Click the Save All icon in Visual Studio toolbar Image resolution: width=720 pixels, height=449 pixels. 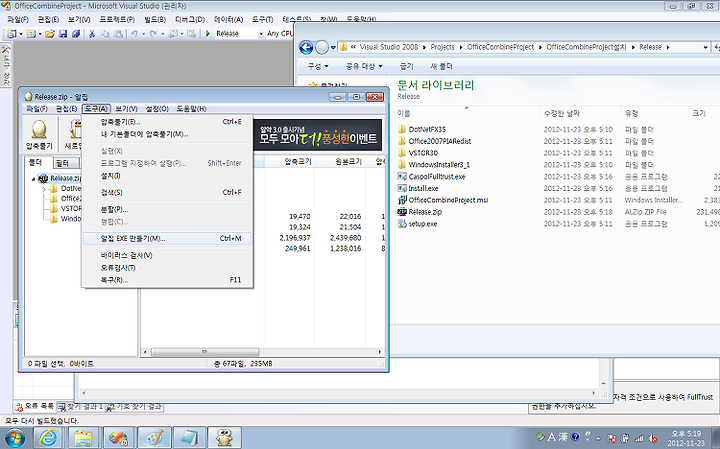[x=76, y=34]
